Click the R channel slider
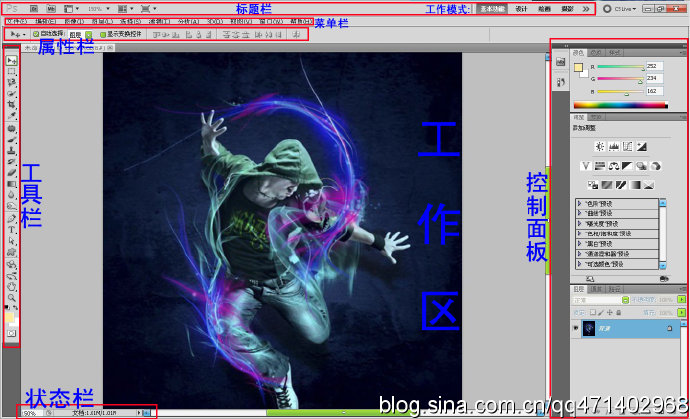This screenshot has width=690, height=419. [x=620, y=67]
